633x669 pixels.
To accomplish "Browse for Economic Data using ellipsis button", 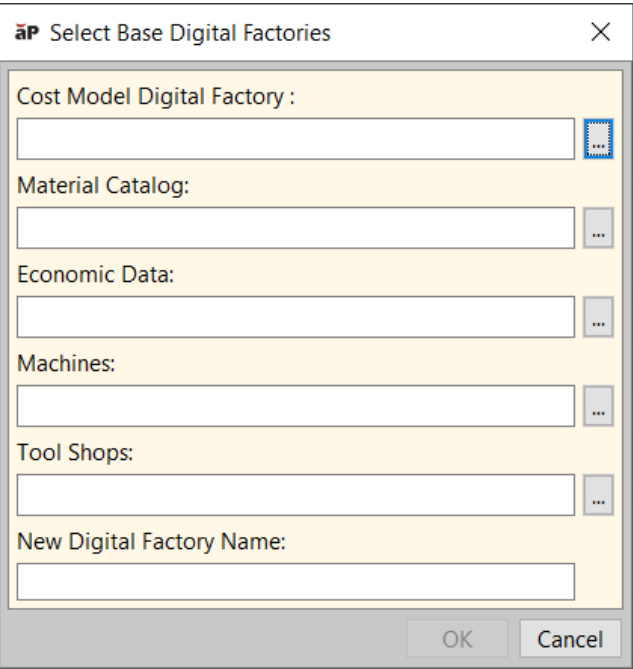I will [x=598, y=318].
